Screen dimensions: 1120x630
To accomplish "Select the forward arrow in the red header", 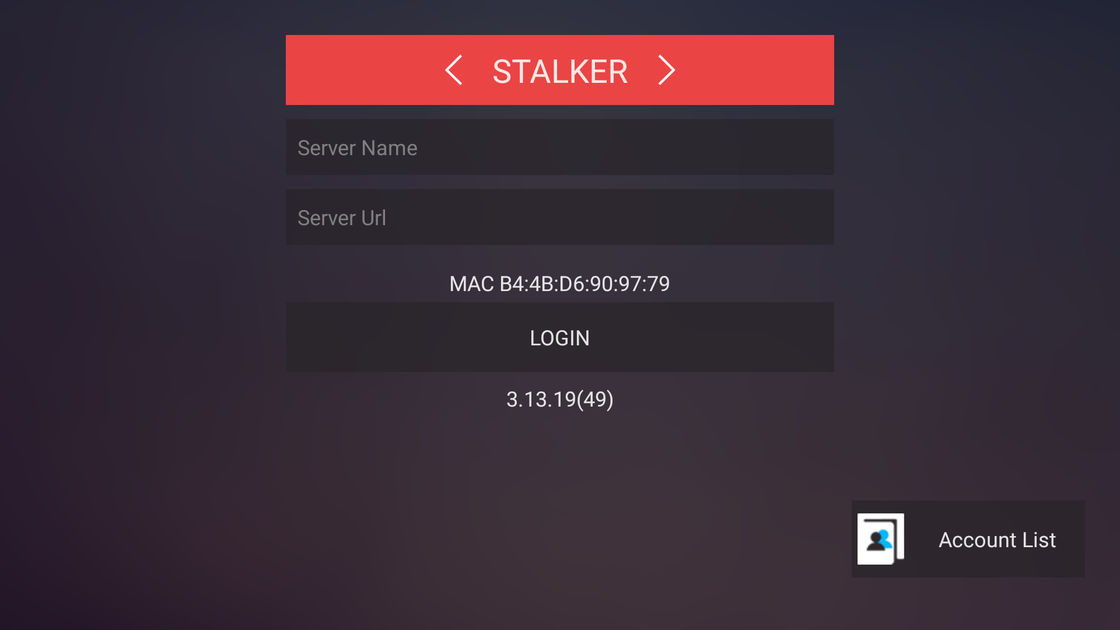I will tap(666, 70).
